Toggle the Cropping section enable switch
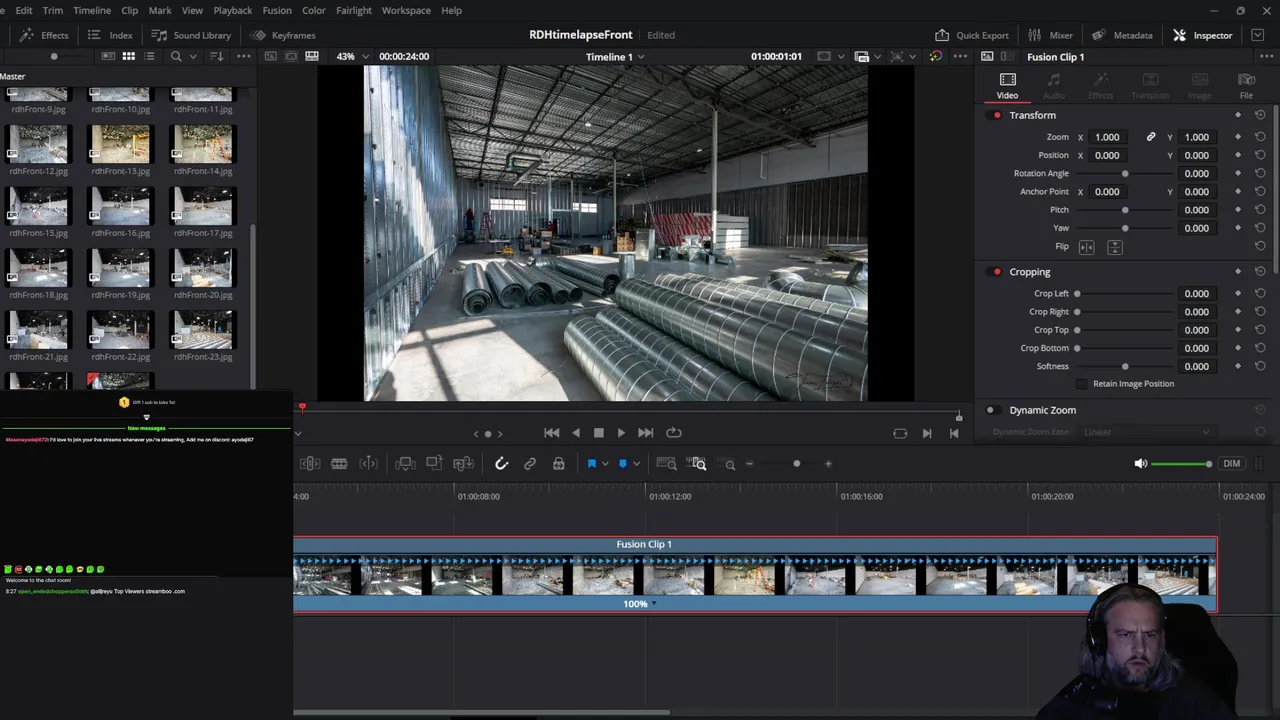Image resolution: width=1280 pixels, height=720 pixels. [x=996, y=272]
